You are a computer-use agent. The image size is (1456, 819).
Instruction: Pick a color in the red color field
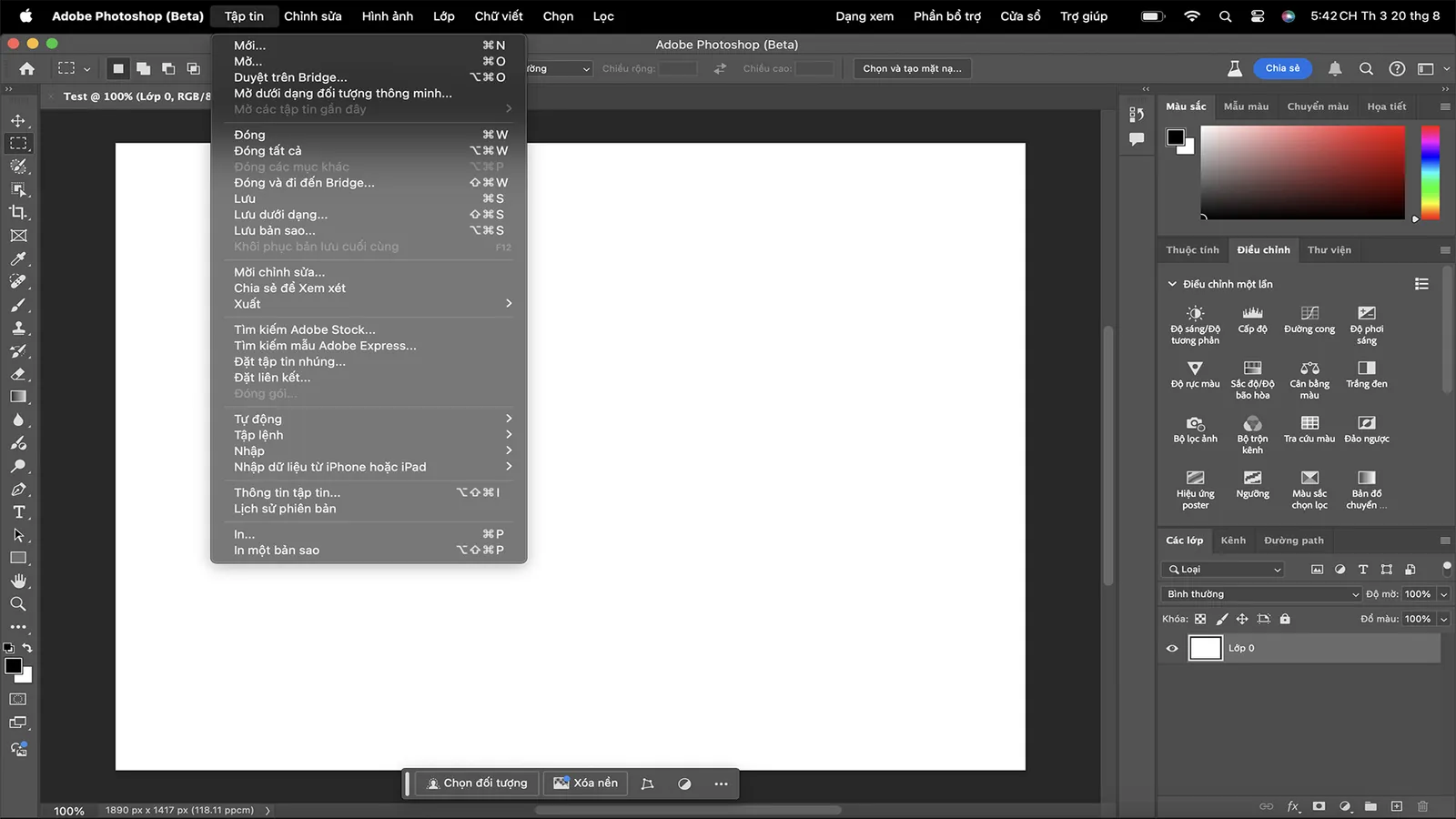(1303, 173)
